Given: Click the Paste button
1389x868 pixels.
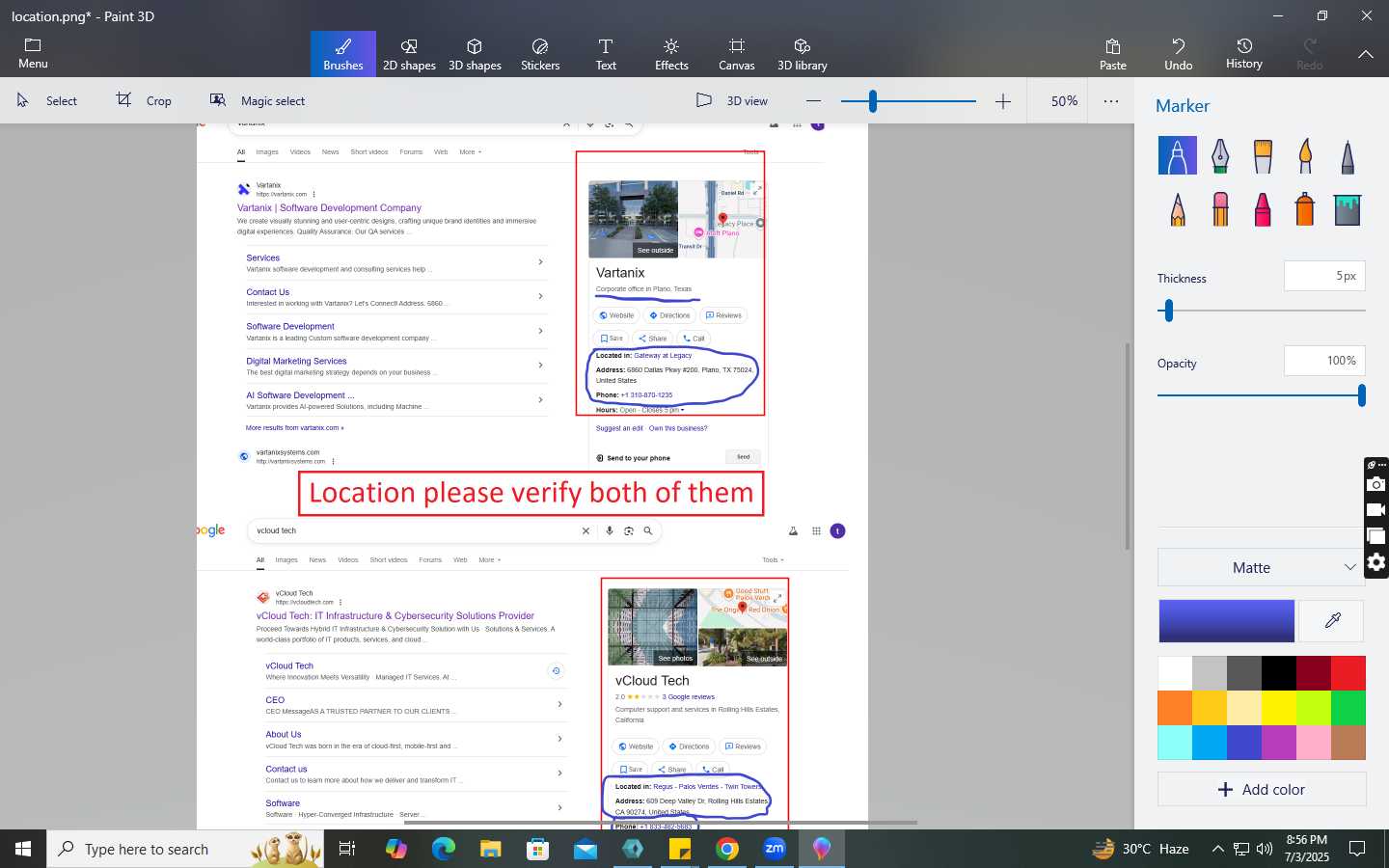Looking at the screenshot, I should (x=1113, y=54).
